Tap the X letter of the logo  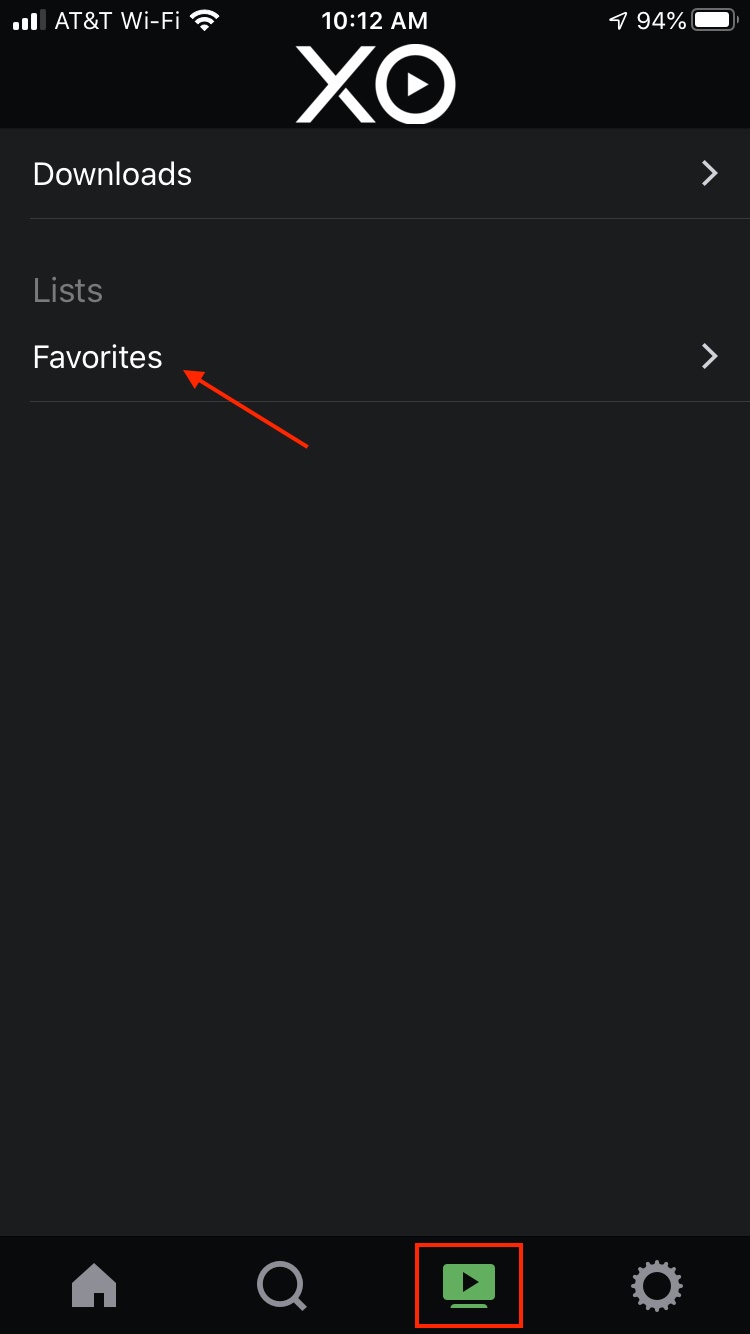(x=337, y=84)
